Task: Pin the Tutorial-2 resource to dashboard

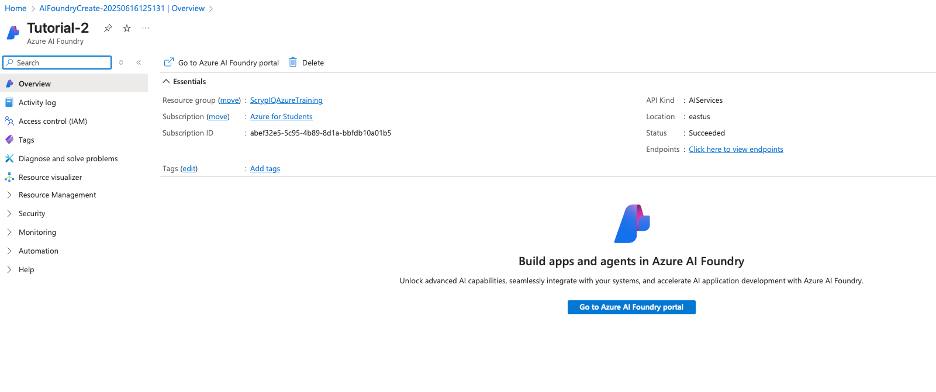Action: pyautogui.click(x=107, y=28)
